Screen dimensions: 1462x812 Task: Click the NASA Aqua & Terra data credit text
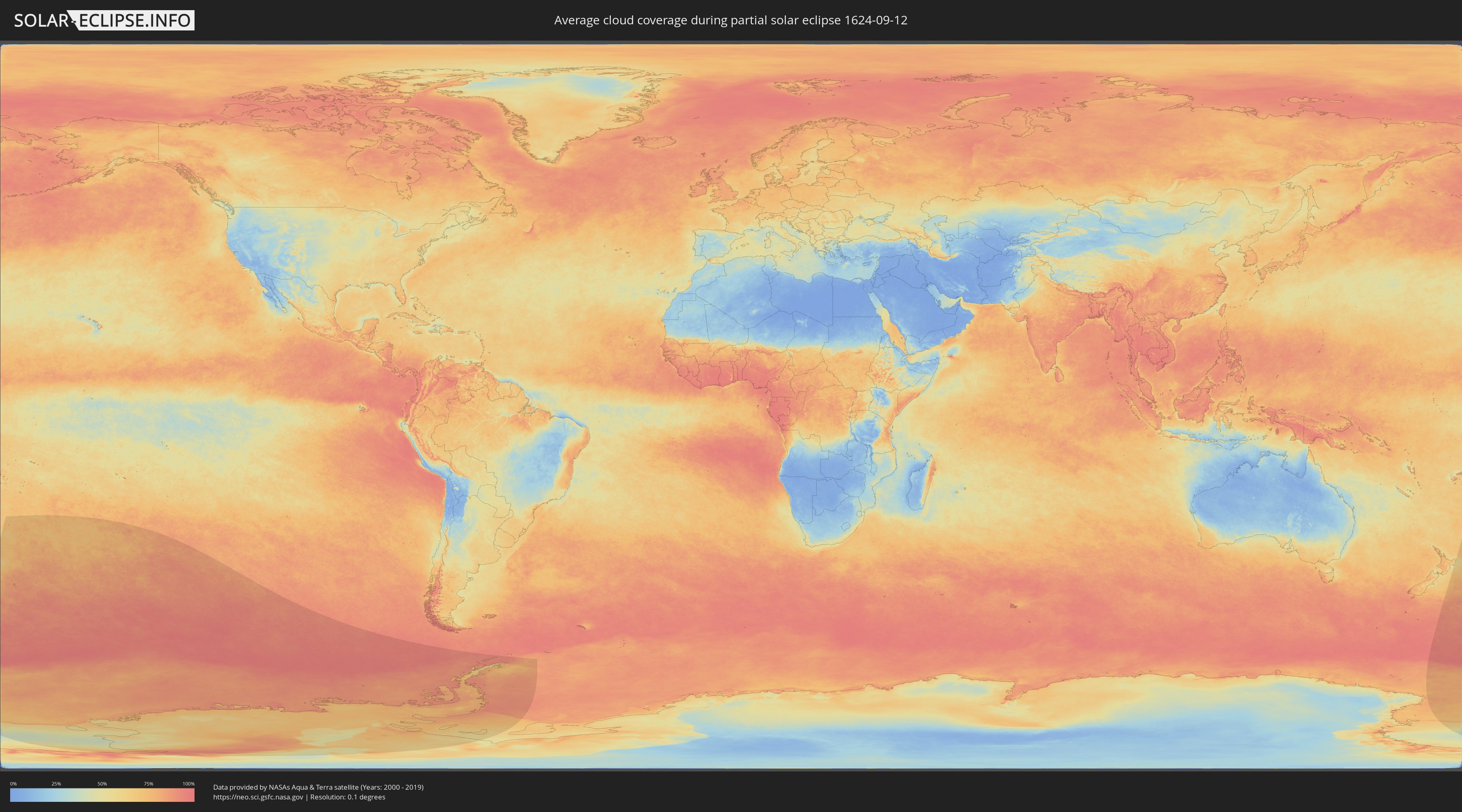point(318,787)
